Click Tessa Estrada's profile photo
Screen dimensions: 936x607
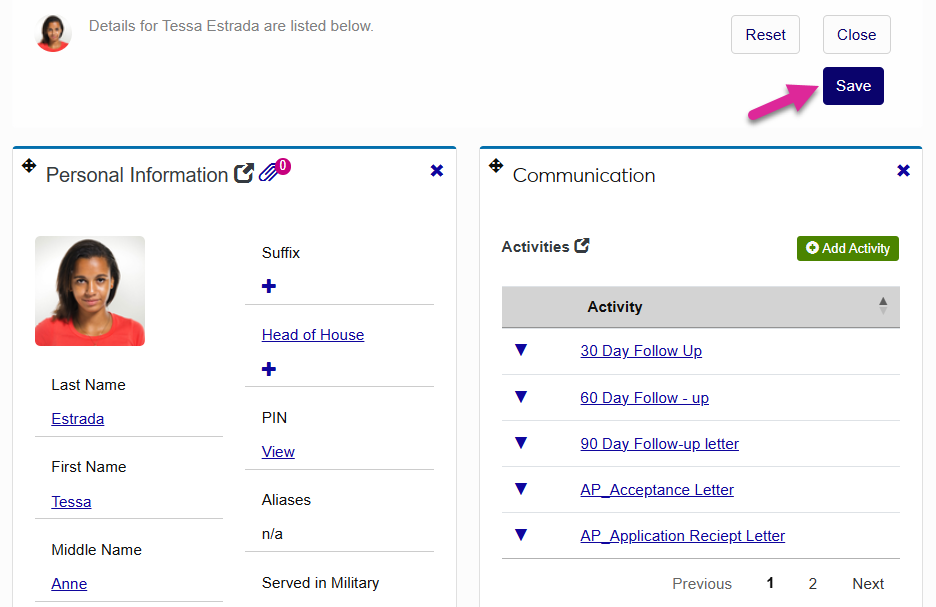click(90, 291)
